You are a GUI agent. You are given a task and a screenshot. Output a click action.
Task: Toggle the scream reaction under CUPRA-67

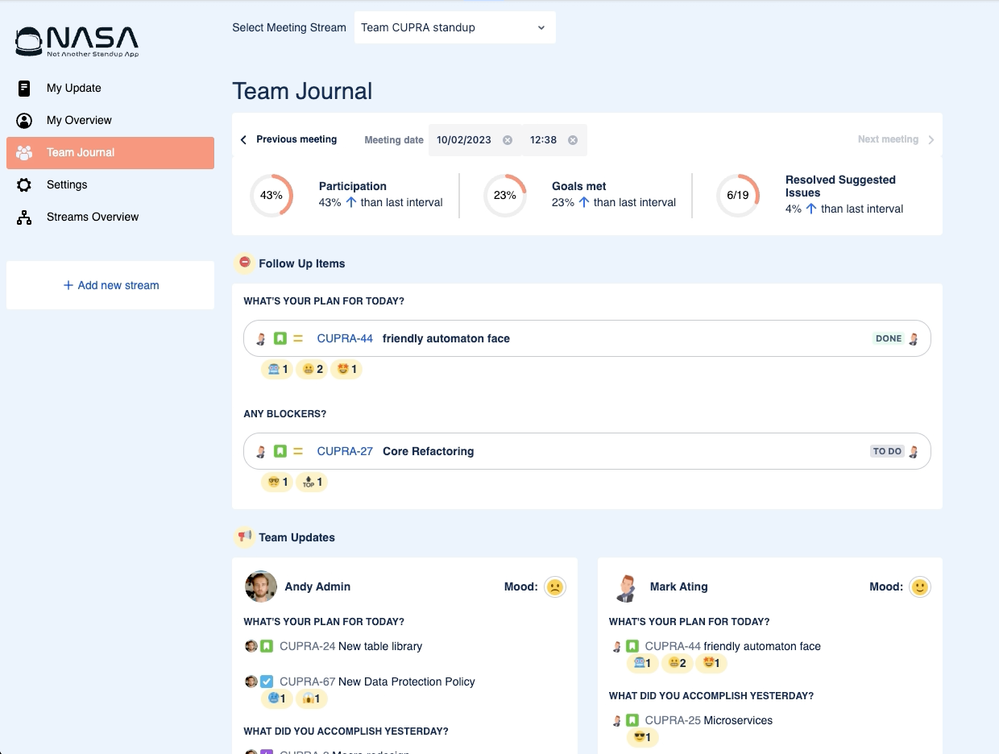click(312, 699)
